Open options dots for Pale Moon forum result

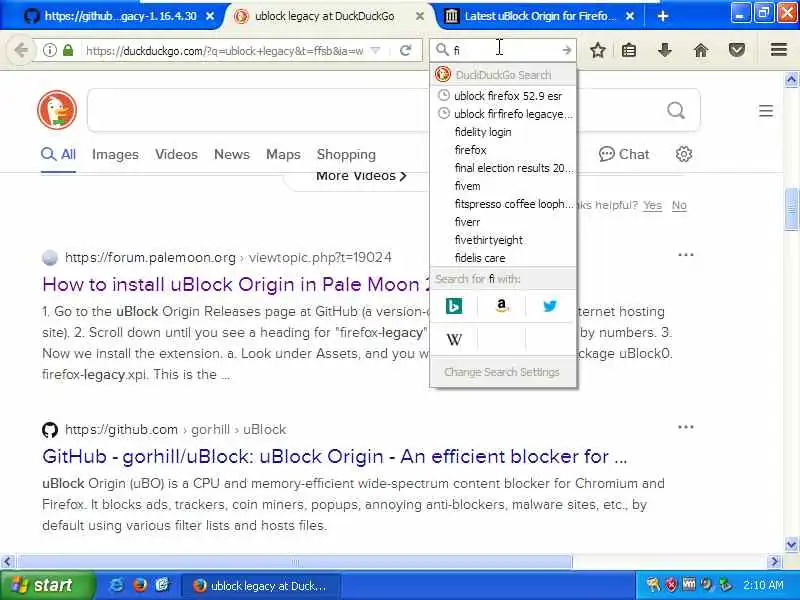[x=686, y=255]
